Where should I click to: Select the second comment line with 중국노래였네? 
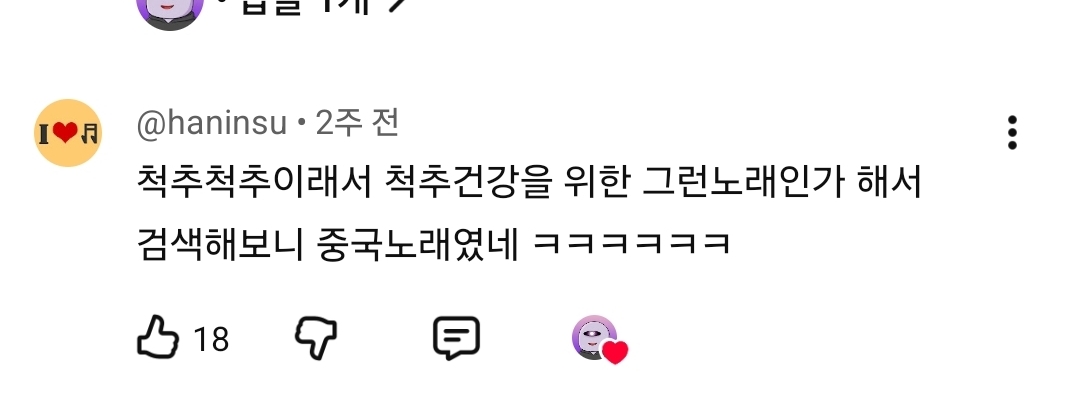433,244
